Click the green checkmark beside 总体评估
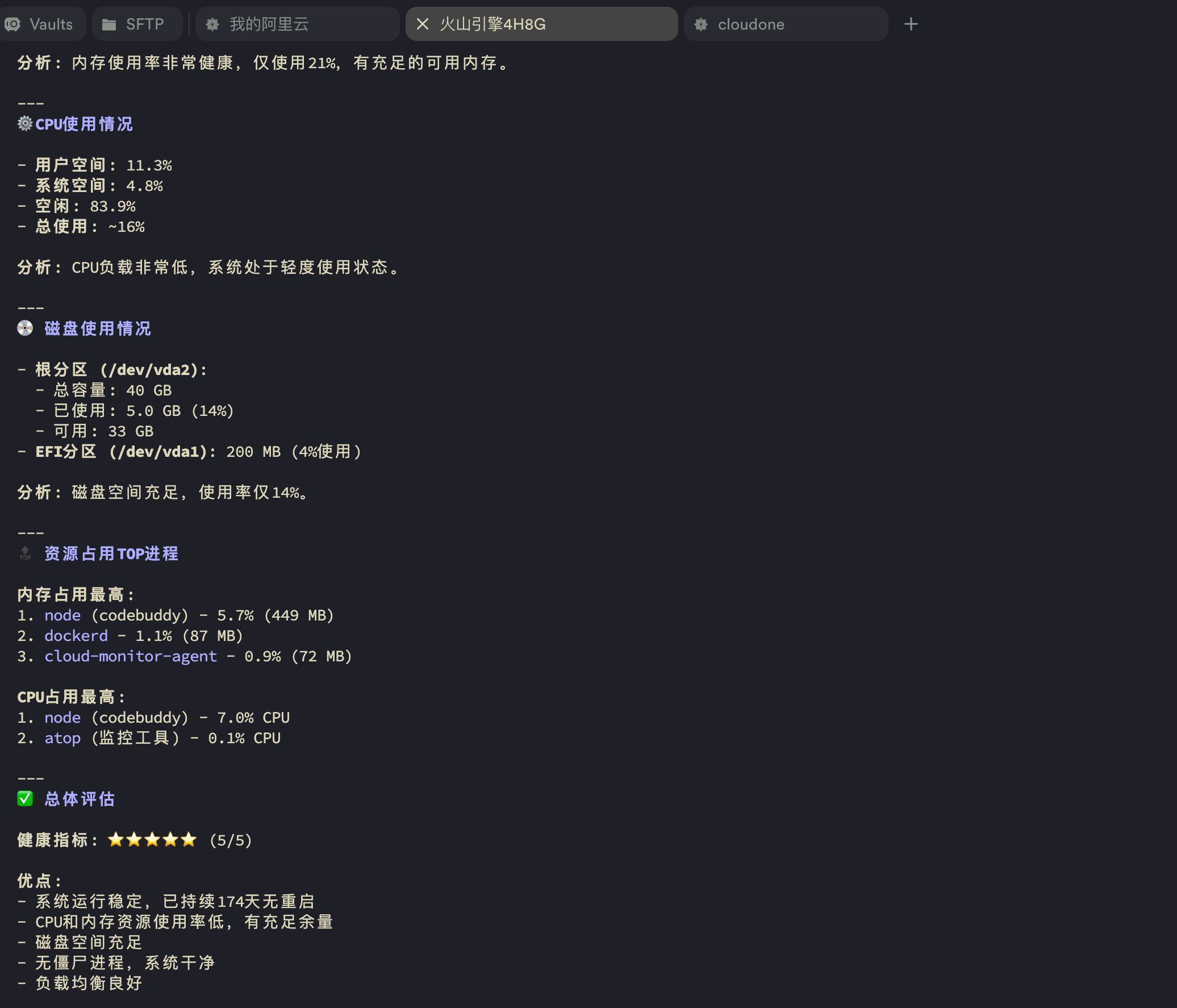1177x1008 pixels. [24, 799]
